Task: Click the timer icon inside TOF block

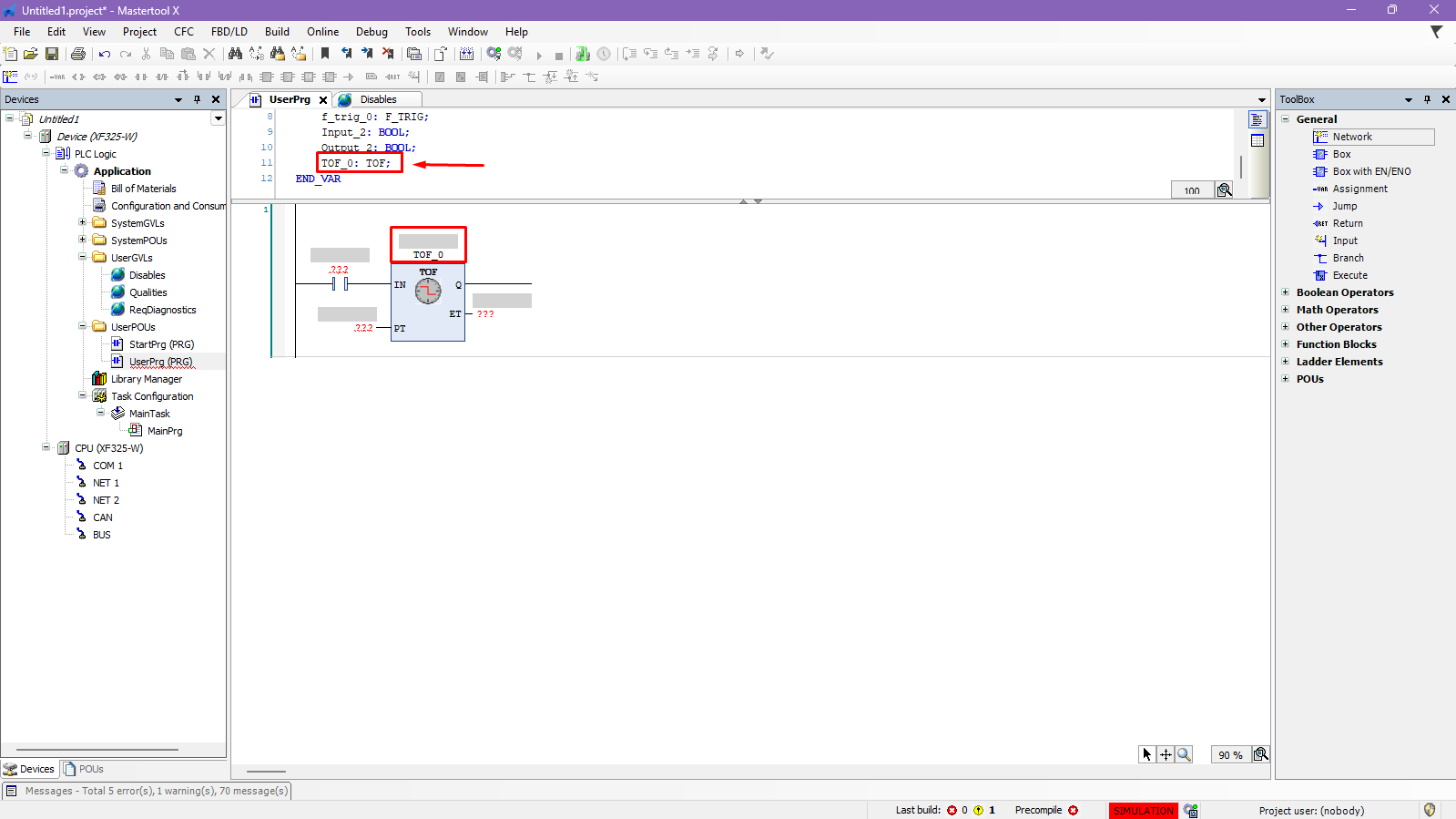Action: (428, 292)
